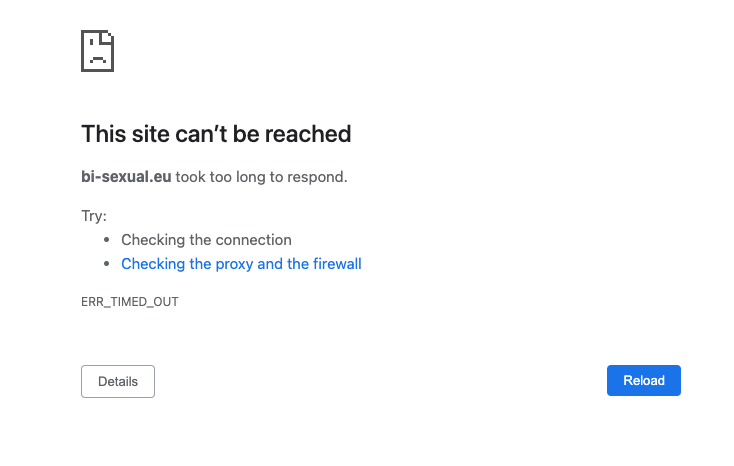Click the bullet before "Checking the connection"

[x=107, y=241]
